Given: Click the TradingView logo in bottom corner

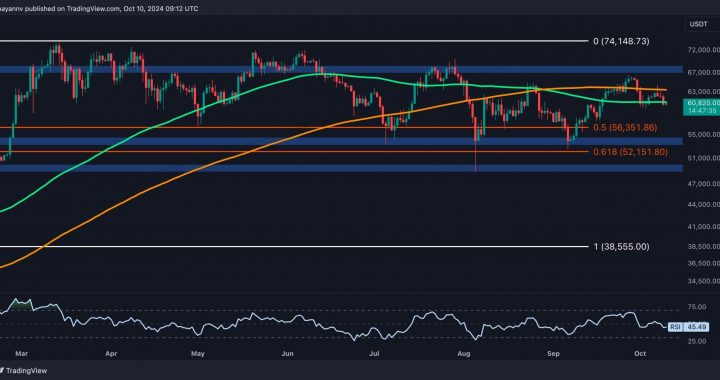Looking at the screenshot, I should [23, 370].
